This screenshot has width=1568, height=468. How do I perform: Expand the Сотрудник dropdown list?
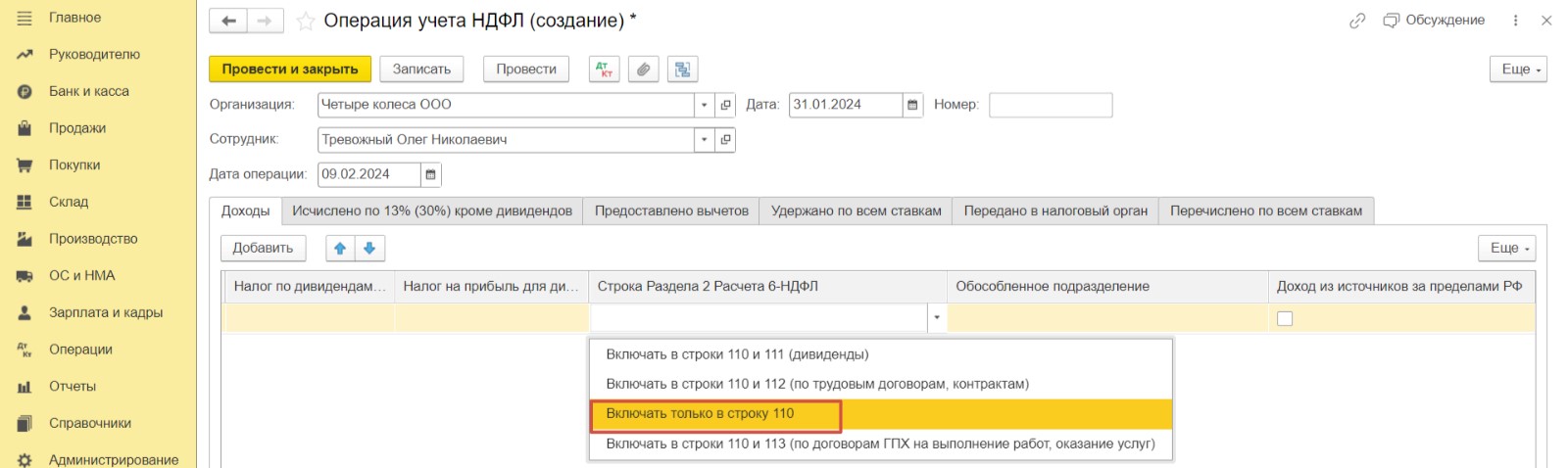[x=704, y=140]
